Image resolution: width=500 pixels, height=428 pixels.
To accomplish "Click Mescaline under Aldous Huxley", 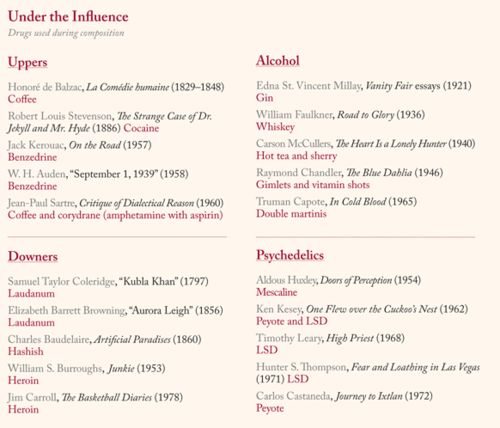I will 276,292.
